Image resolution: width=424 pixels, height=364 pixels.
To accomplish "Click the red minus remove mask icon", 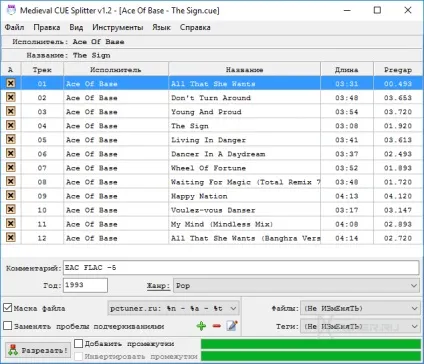I will pyautogui.click(x=217, y=326).
